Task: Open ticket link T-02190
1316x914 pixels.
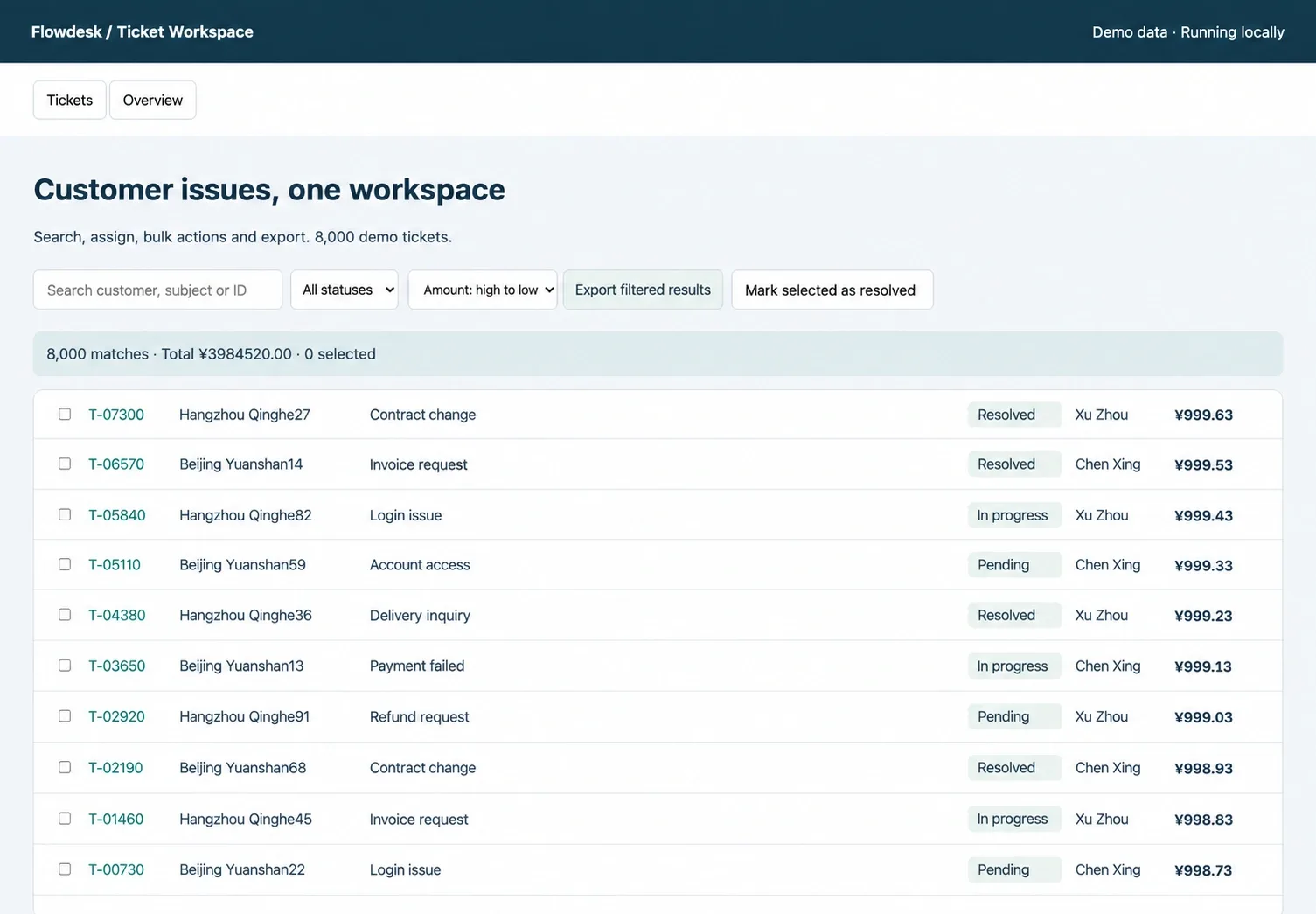Action: [x=115, y=768]
